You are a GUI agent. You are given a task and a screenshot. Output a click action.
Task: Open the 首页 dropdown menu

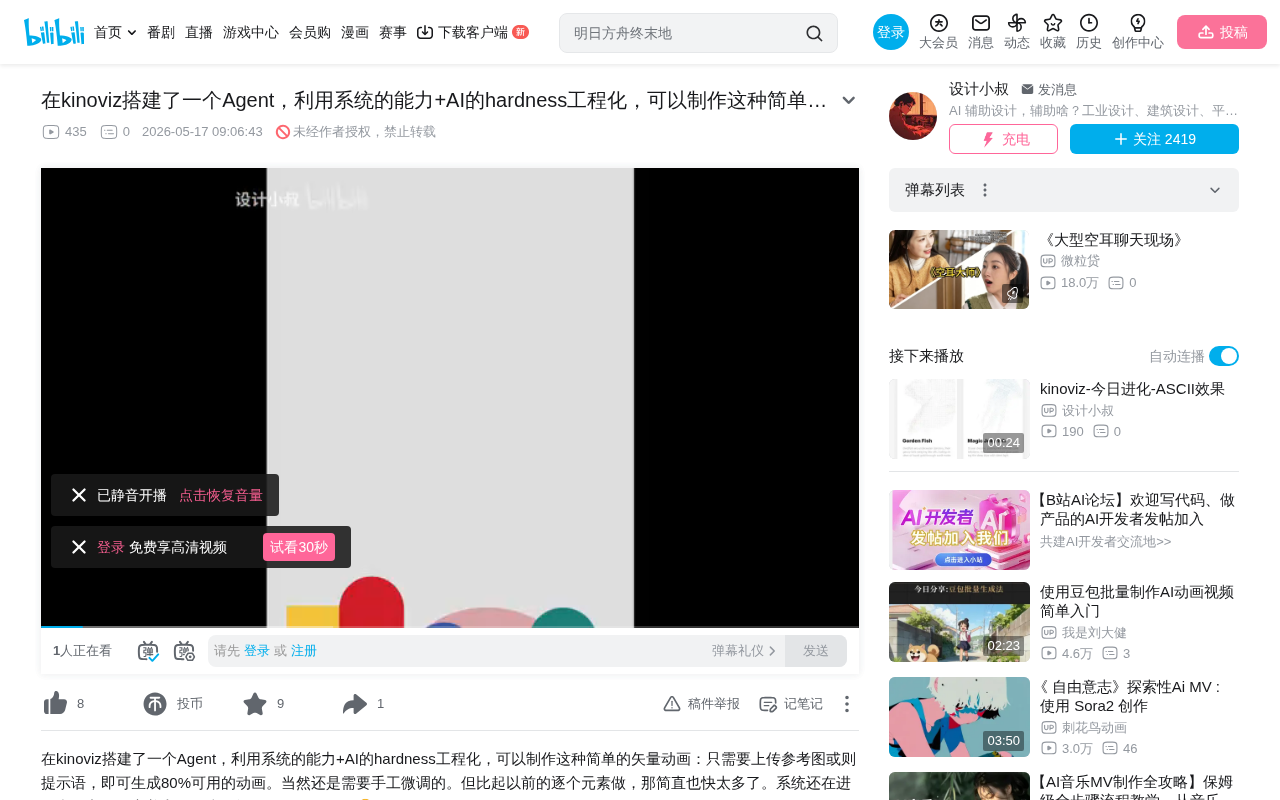[x=115, y=32]
